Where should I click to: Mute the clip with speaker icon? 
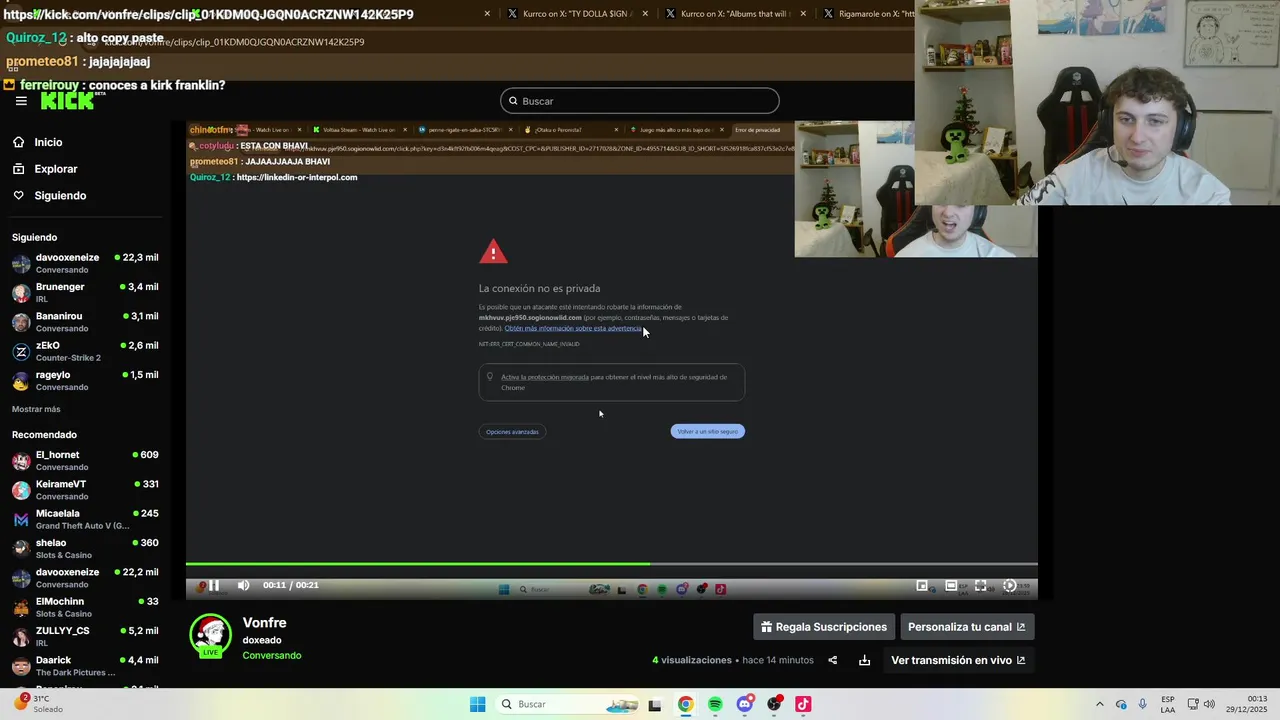point(243,585)
